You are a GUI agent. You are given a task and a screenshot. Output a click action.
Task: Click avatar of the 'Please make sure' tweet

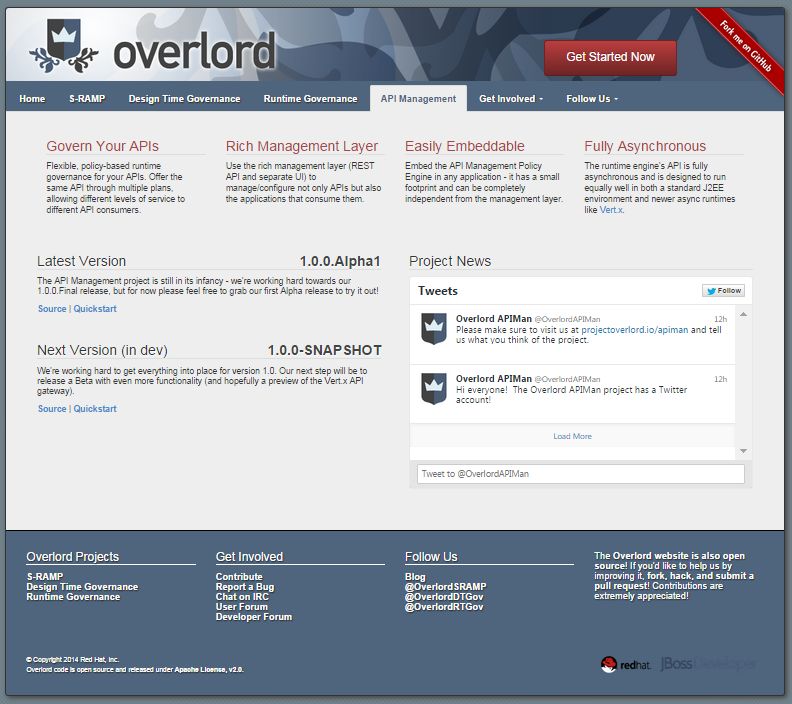434,328
